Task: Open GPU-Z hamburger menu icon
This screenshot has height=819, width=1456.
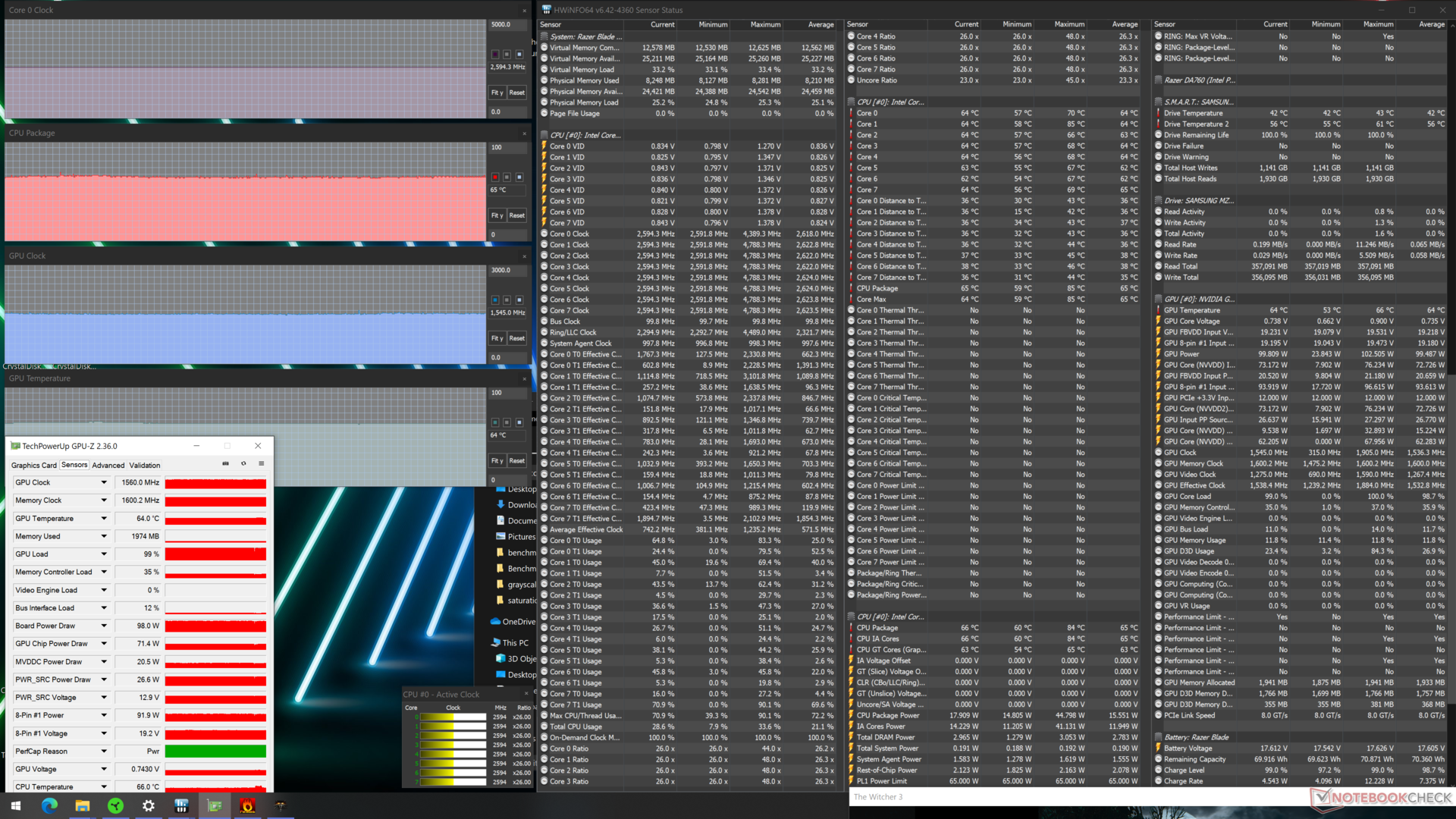Action: click(x=261, y=463)
